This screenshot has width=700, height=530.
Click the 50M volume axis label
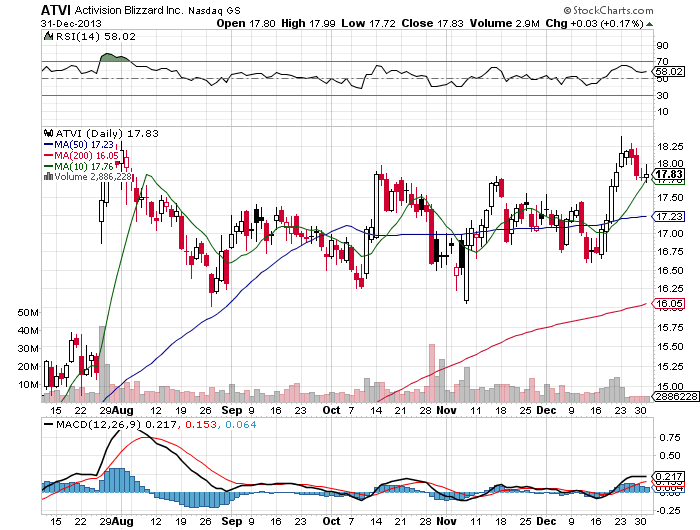28,313
